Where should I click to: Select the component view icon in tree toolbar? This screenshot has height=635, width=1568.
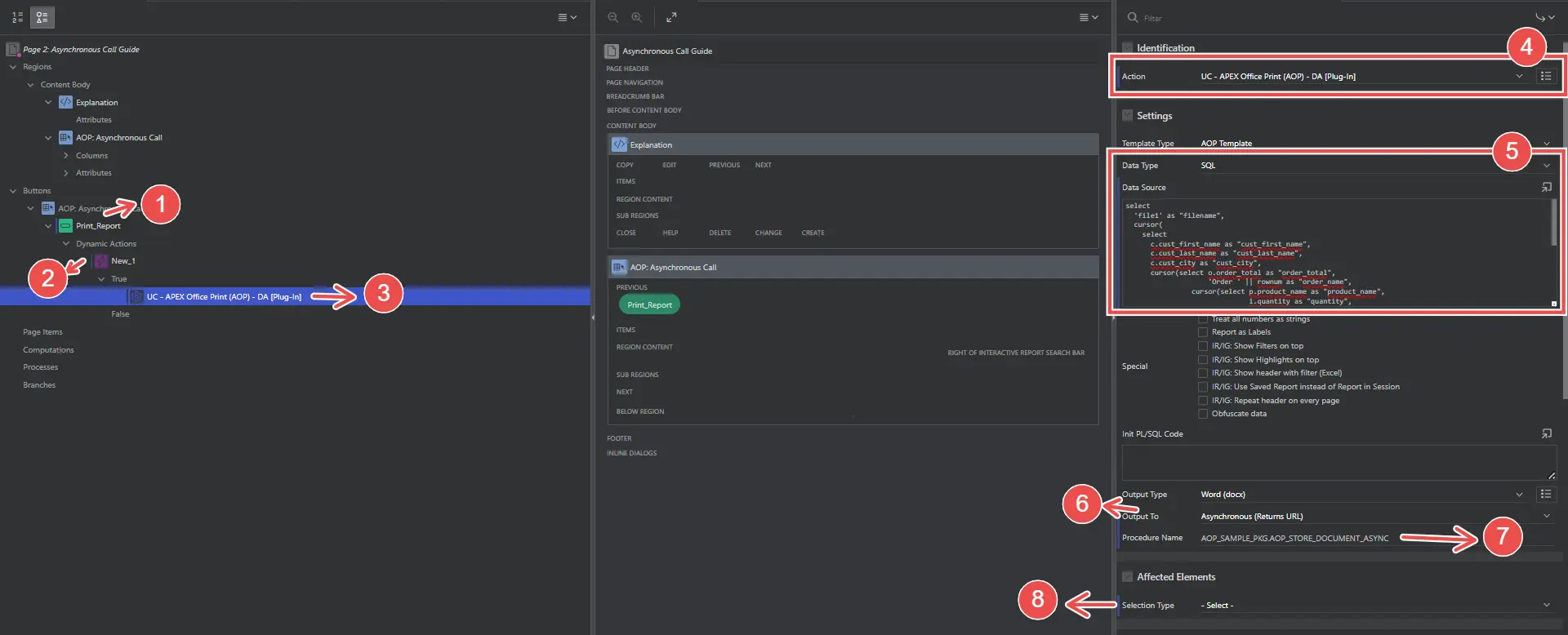point(42,16)
